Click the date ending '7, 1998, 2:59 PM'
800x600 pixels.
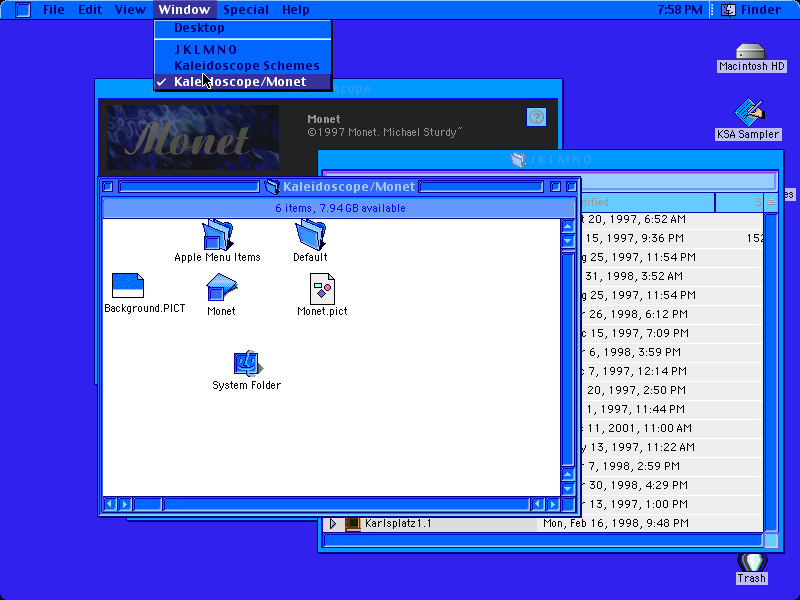[631, 466]
